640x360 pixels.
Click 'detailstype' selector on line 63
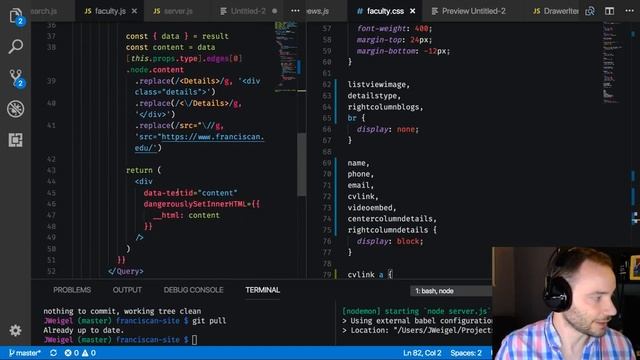[372, 96]
